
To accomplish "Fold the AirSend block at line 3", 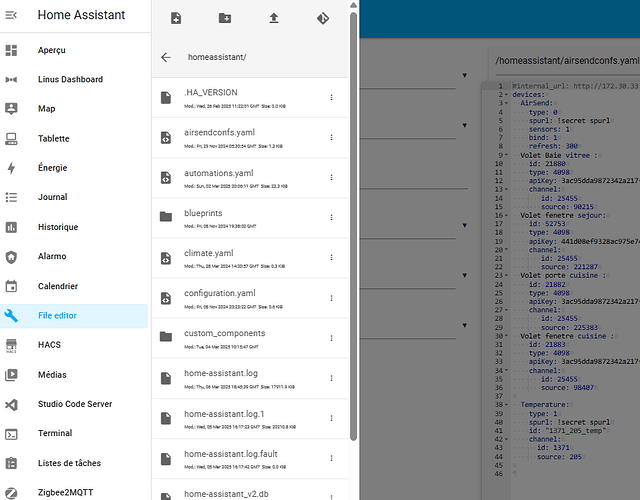I will (x=507, y=103).
